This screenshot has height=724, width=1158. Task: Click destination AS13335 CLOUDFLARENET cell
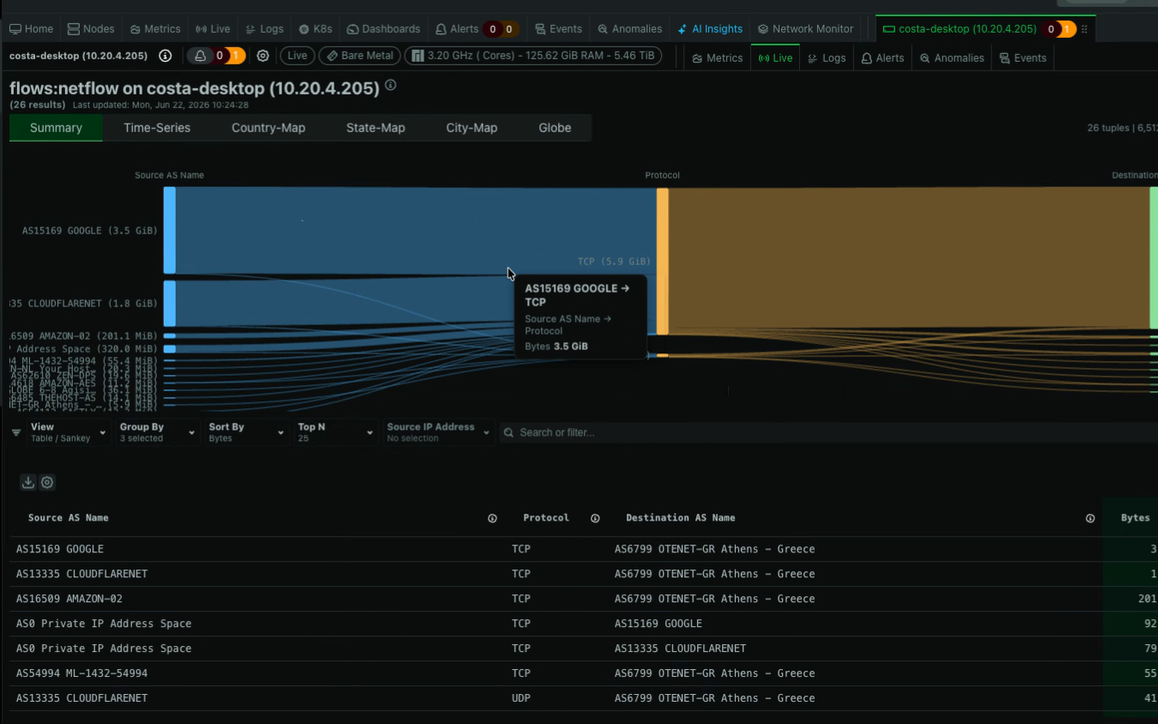tap(680, 648)
